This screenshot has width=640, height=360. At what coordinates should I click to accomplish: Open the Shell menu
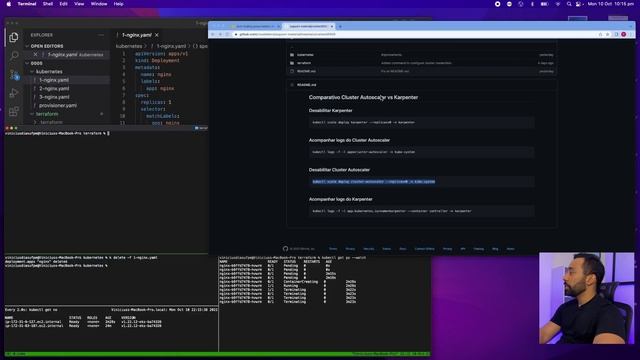(x=48, y=4)
